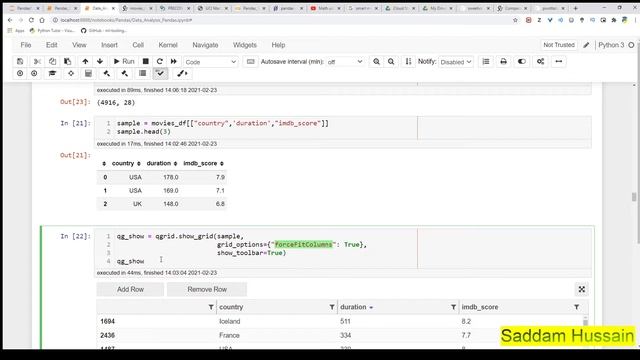Click the Python 3 kernel indicator
640x360 pixels.
[616, 45]
